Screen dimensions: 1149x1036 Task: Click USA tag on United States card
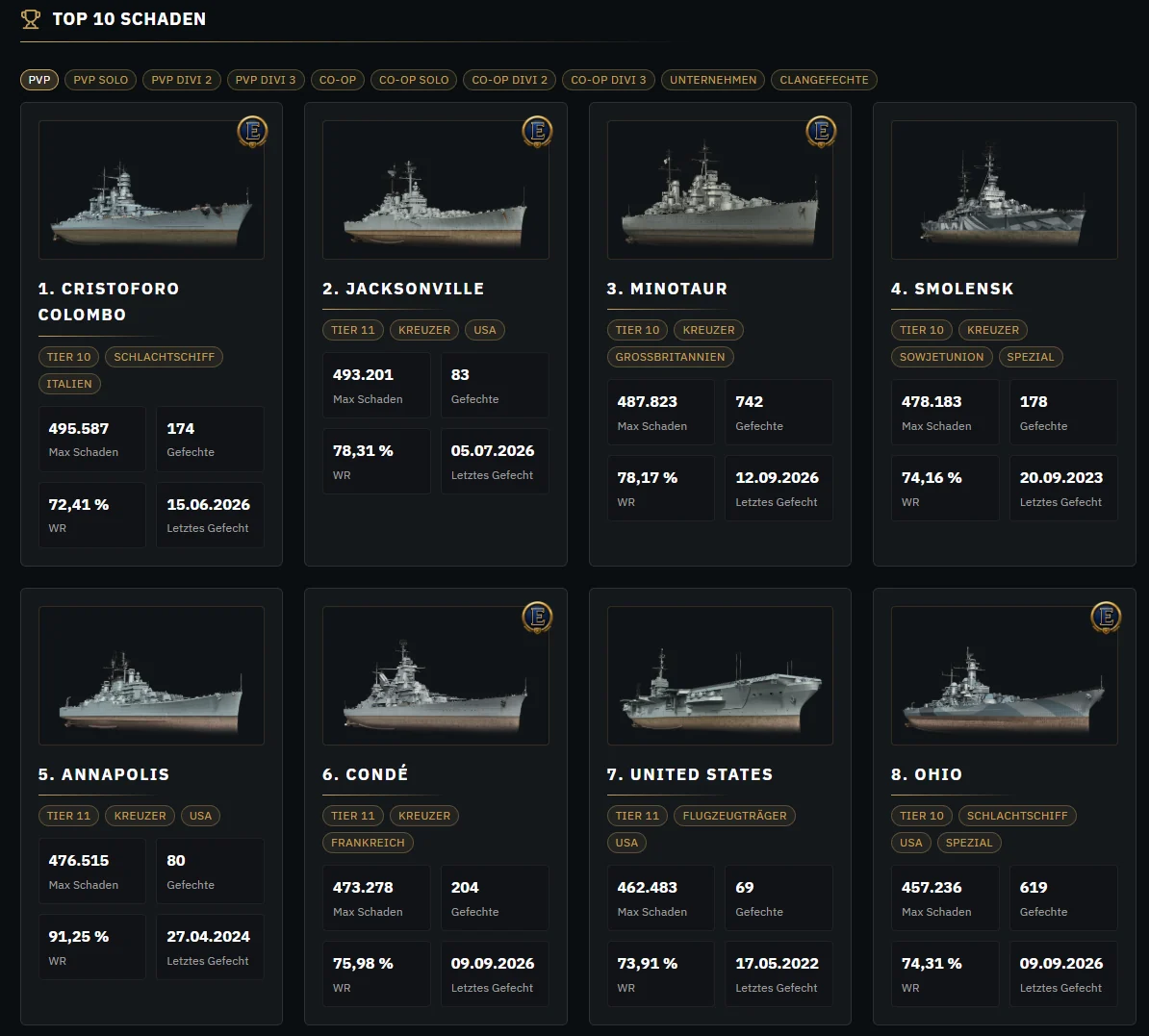(x=626, y=843)
